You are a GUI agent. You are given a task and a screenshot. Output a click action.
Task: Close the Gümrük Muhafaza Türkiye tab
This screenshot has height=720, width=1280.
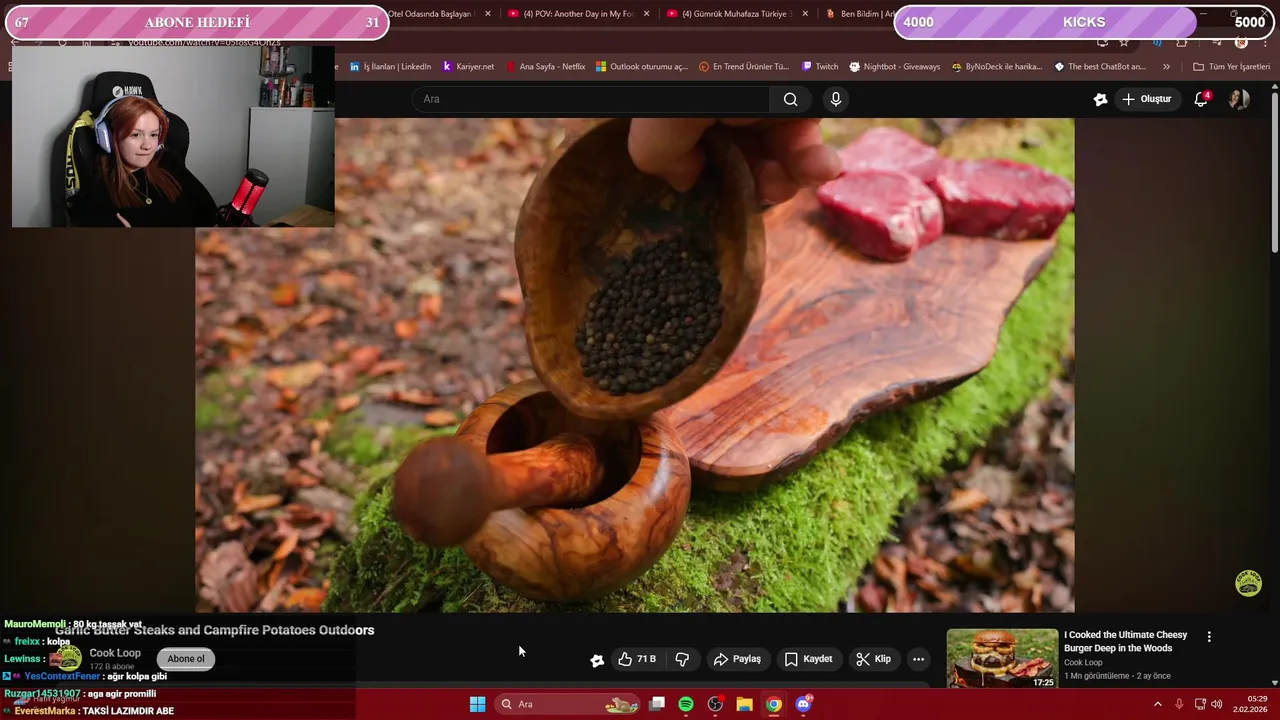coord(803,14)
